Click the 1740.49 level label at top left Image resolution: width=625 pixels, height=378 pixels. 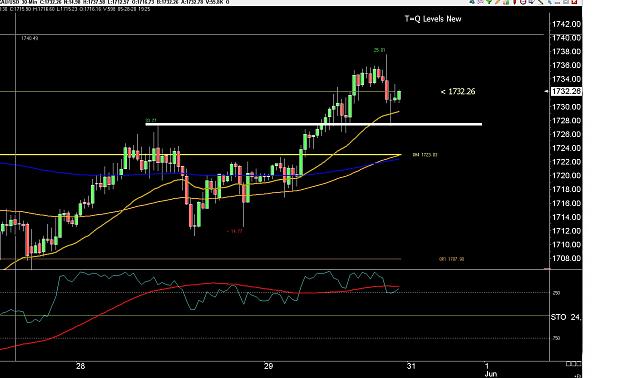click(29, 38)
